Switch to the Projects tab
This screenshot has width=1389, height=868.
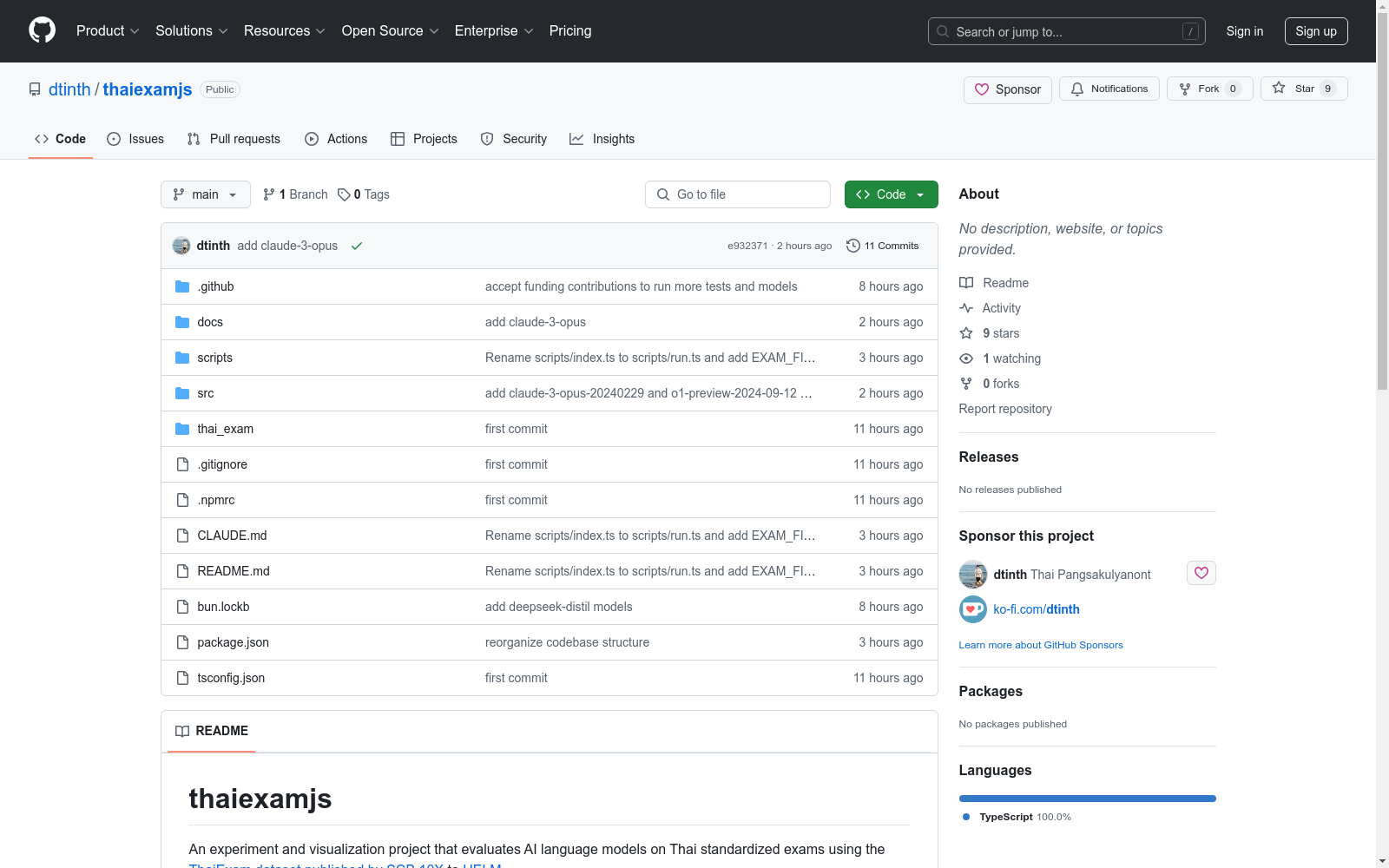[424, 139]
